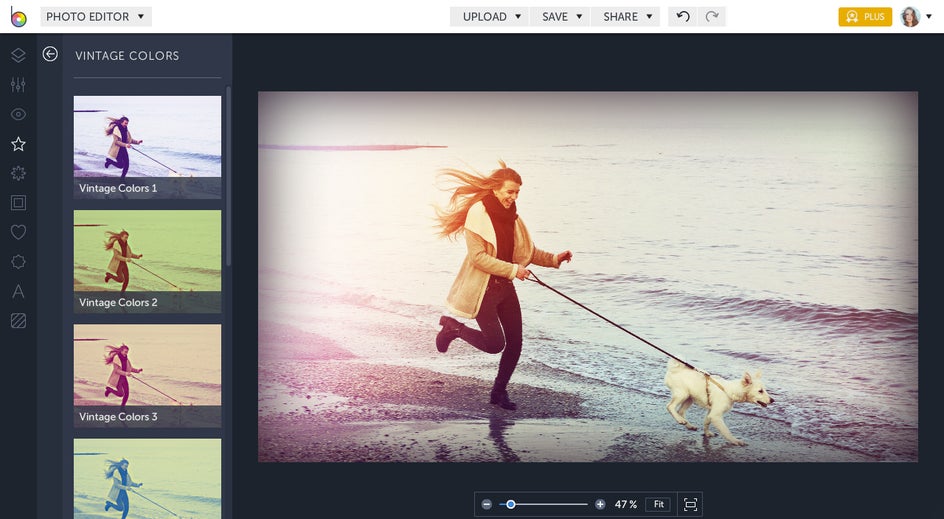Click the BeFunky logo icon
Image resolution: width=944 pixels, height=519 pixels.
(x=18, y=17)
